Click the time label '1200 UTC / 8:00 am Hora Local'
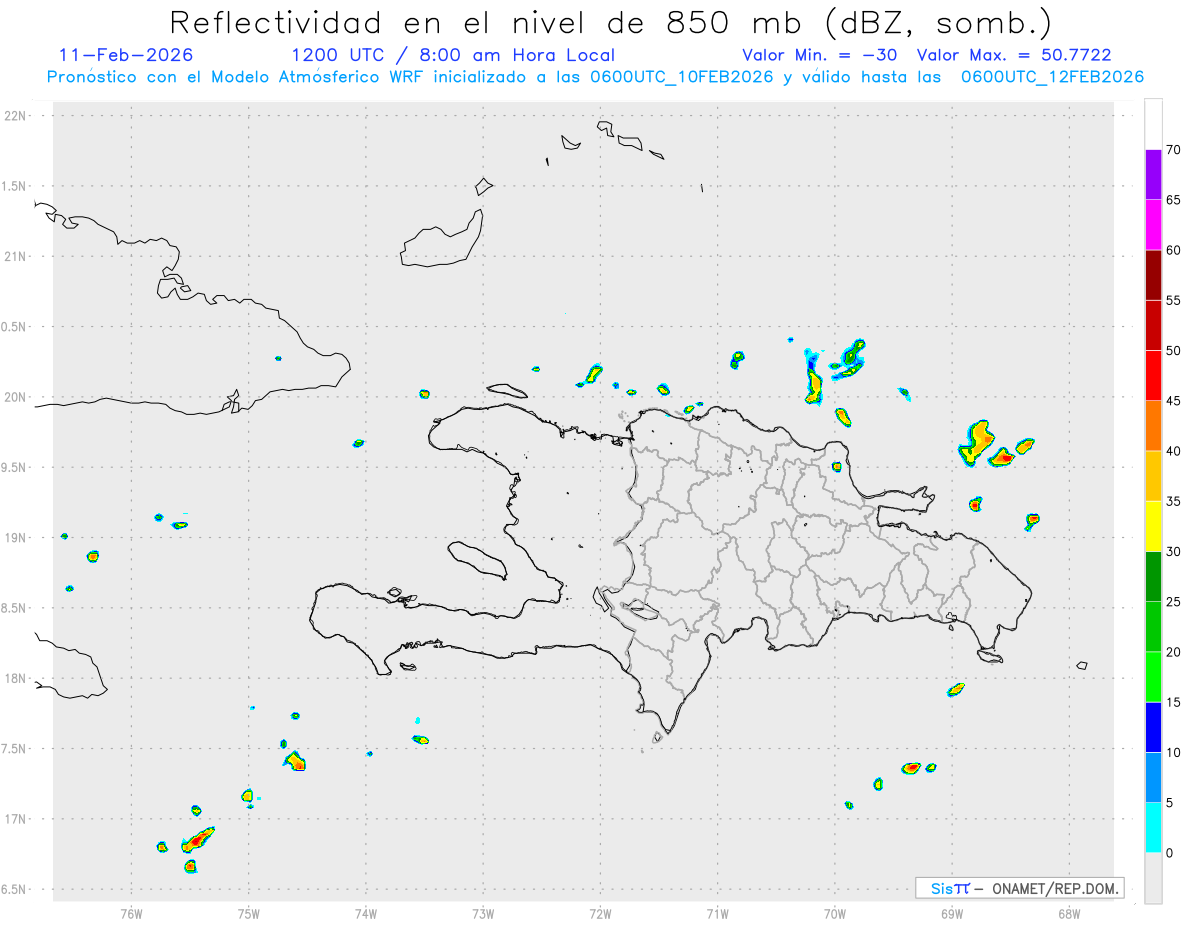 click(x=453, y=55)
